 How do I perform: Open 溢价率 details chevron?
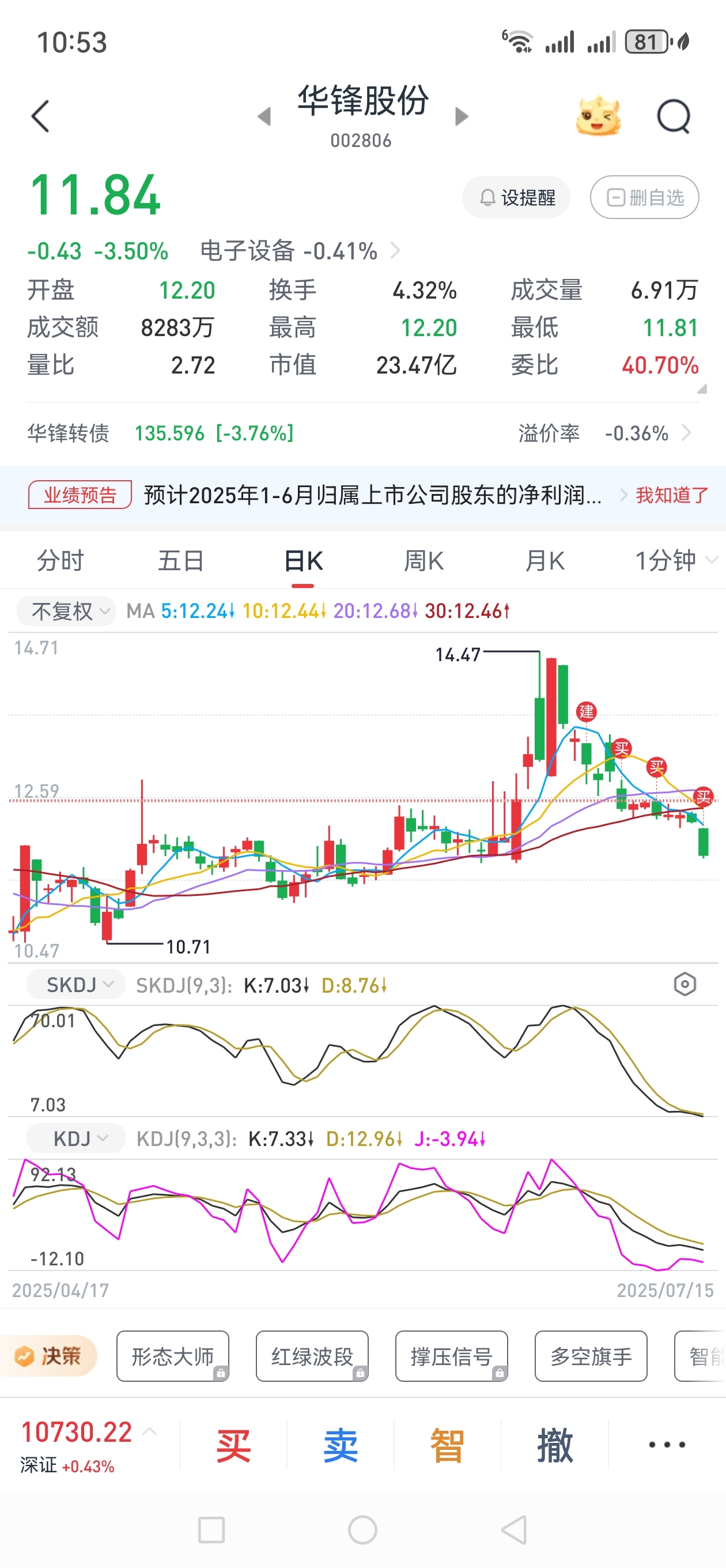point(686,433)
